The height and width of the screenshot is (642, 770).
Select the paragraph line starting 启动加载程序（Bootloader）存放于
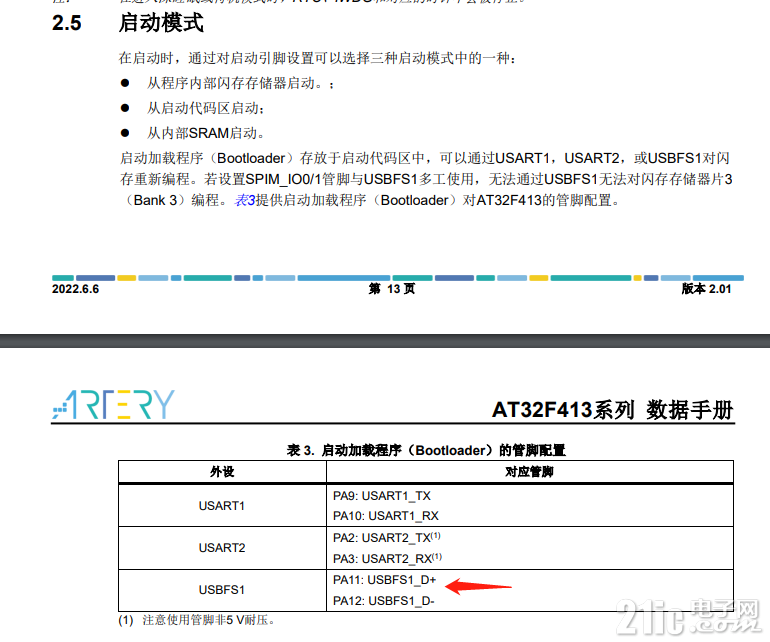click(x=425, y=158)
